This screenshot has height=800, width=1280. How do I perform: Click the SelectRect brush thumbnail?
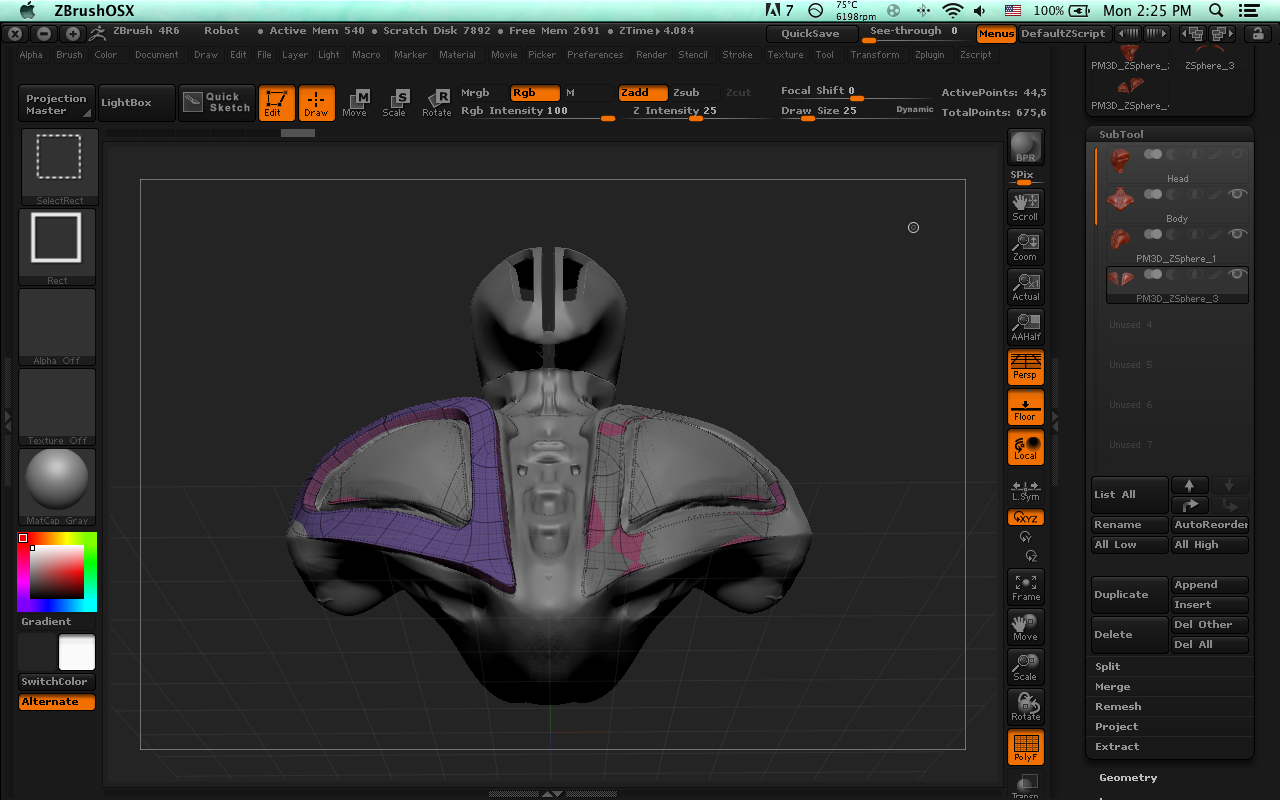click(x=59, y=167)
